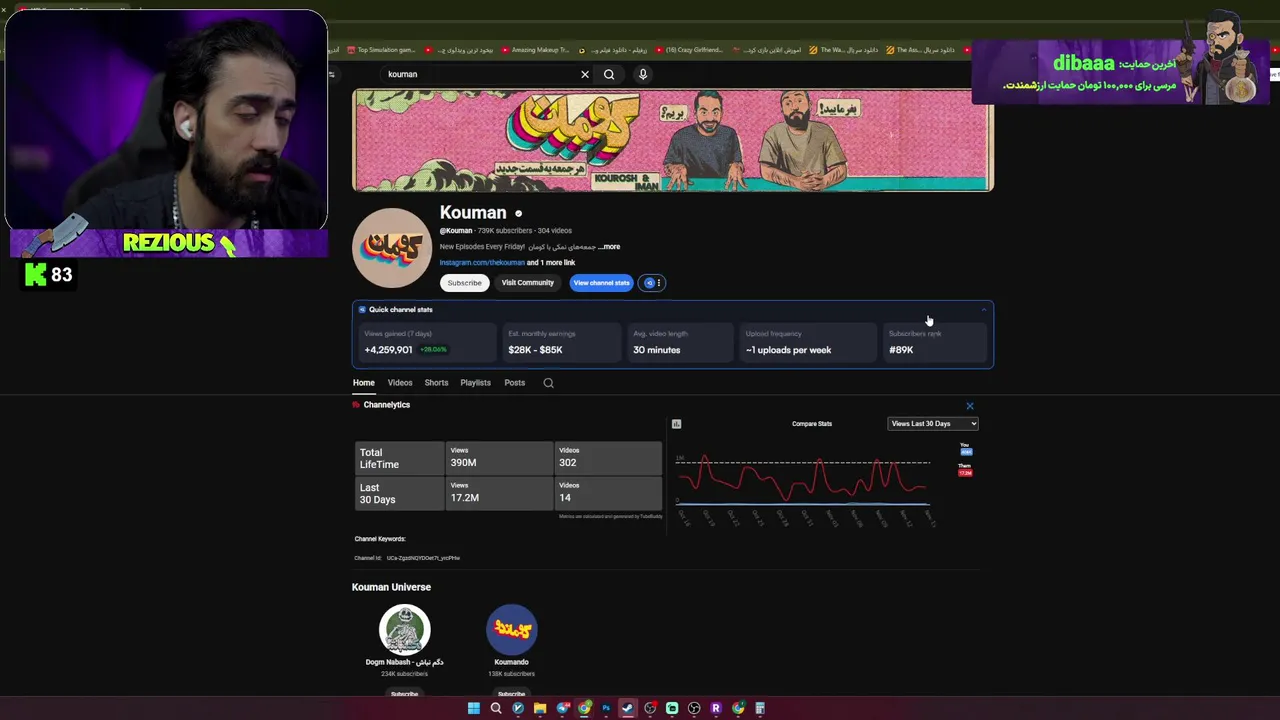Start voice search with microphone icon
1280x720 pixels.
pyautogui.click(x=643, y=74)
